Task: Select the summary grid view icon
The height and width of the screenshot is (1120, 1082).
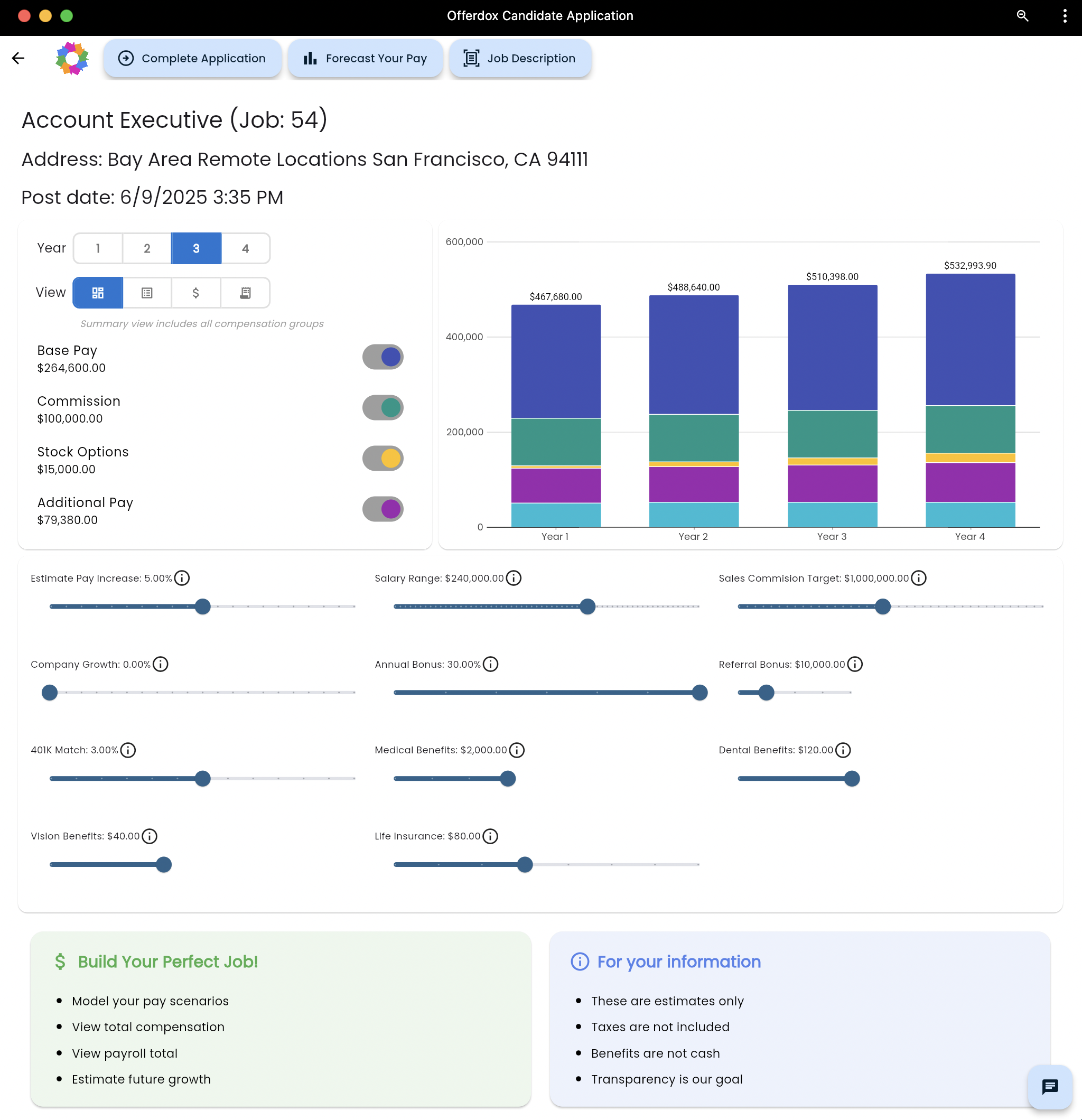Action: pyautogui.click(x=98, y=293)
